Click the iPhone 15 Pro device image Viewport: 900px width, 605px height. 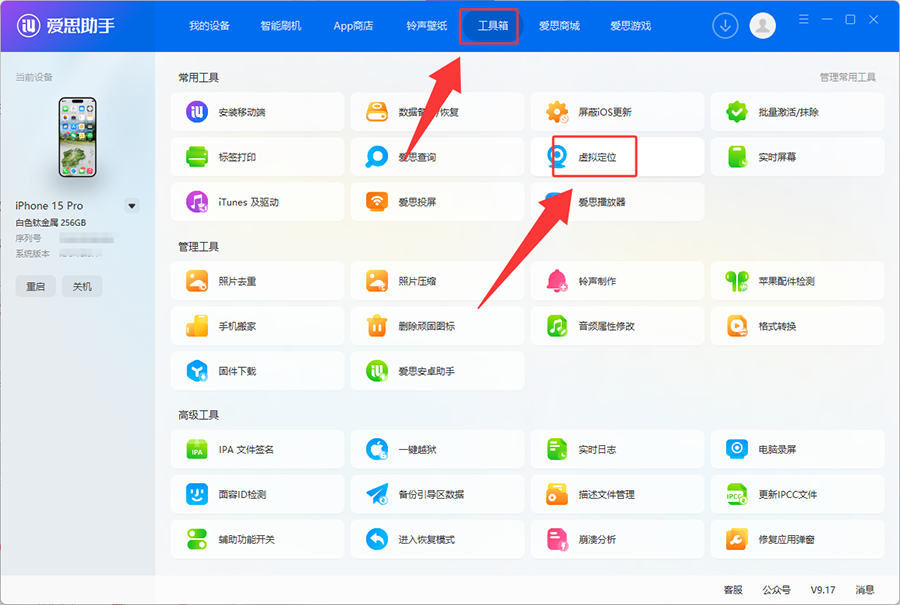(x=77, y=137)
